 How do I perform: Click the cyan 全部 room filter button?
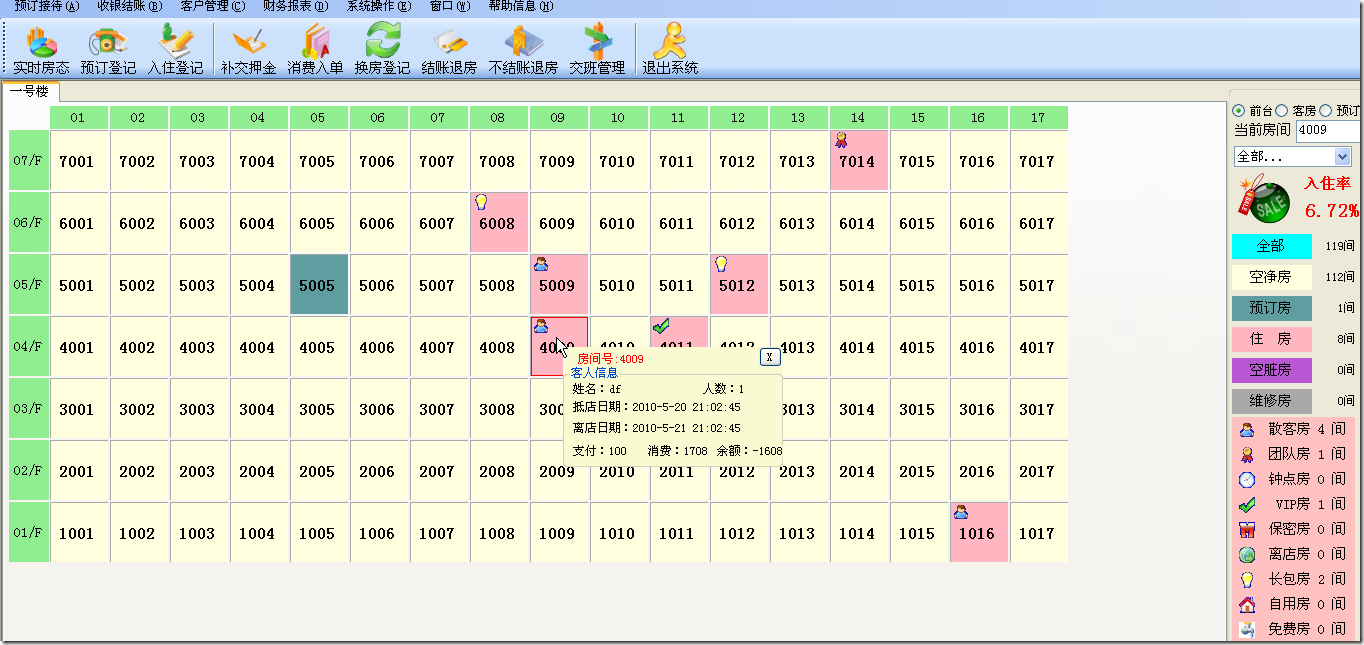(1271, 246)
